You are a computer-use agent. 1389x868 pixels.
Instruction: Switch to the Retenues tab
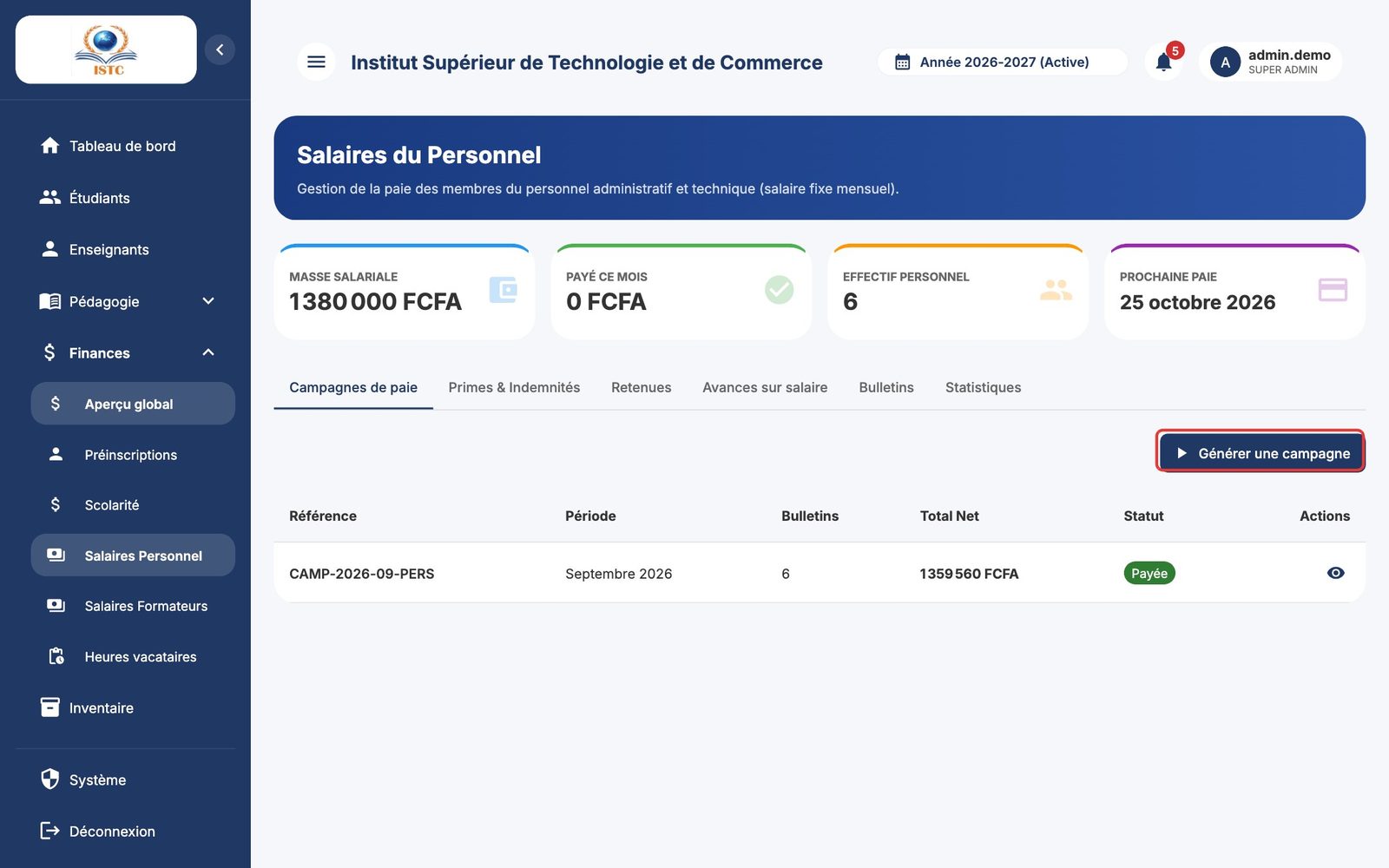point(641,387)
